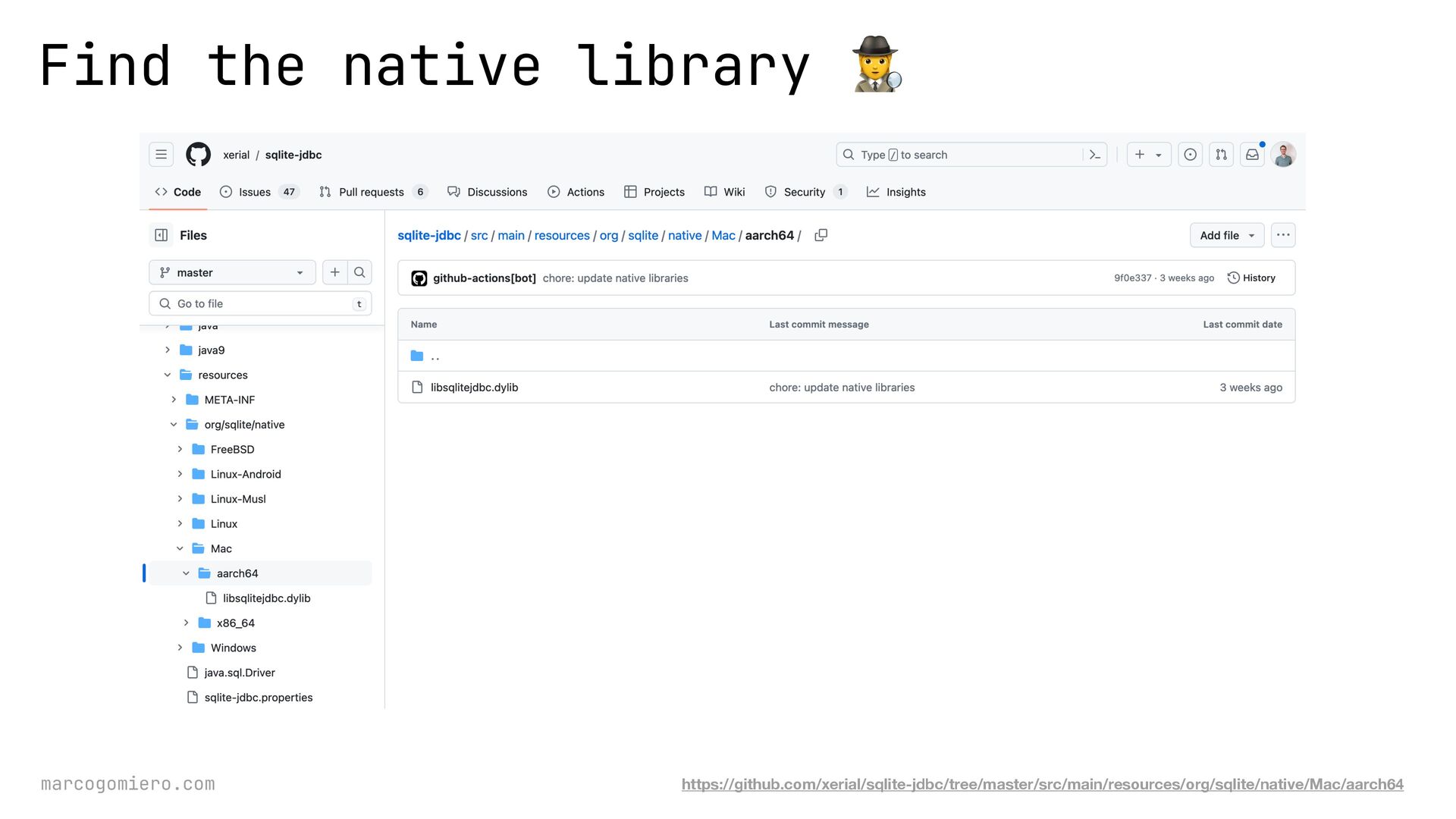Viewport: 1456px width, 819px height.
Task: Open libsqlitejdbc.dylib from the file table
Action: pyautogui.click(x=475, y=388)
